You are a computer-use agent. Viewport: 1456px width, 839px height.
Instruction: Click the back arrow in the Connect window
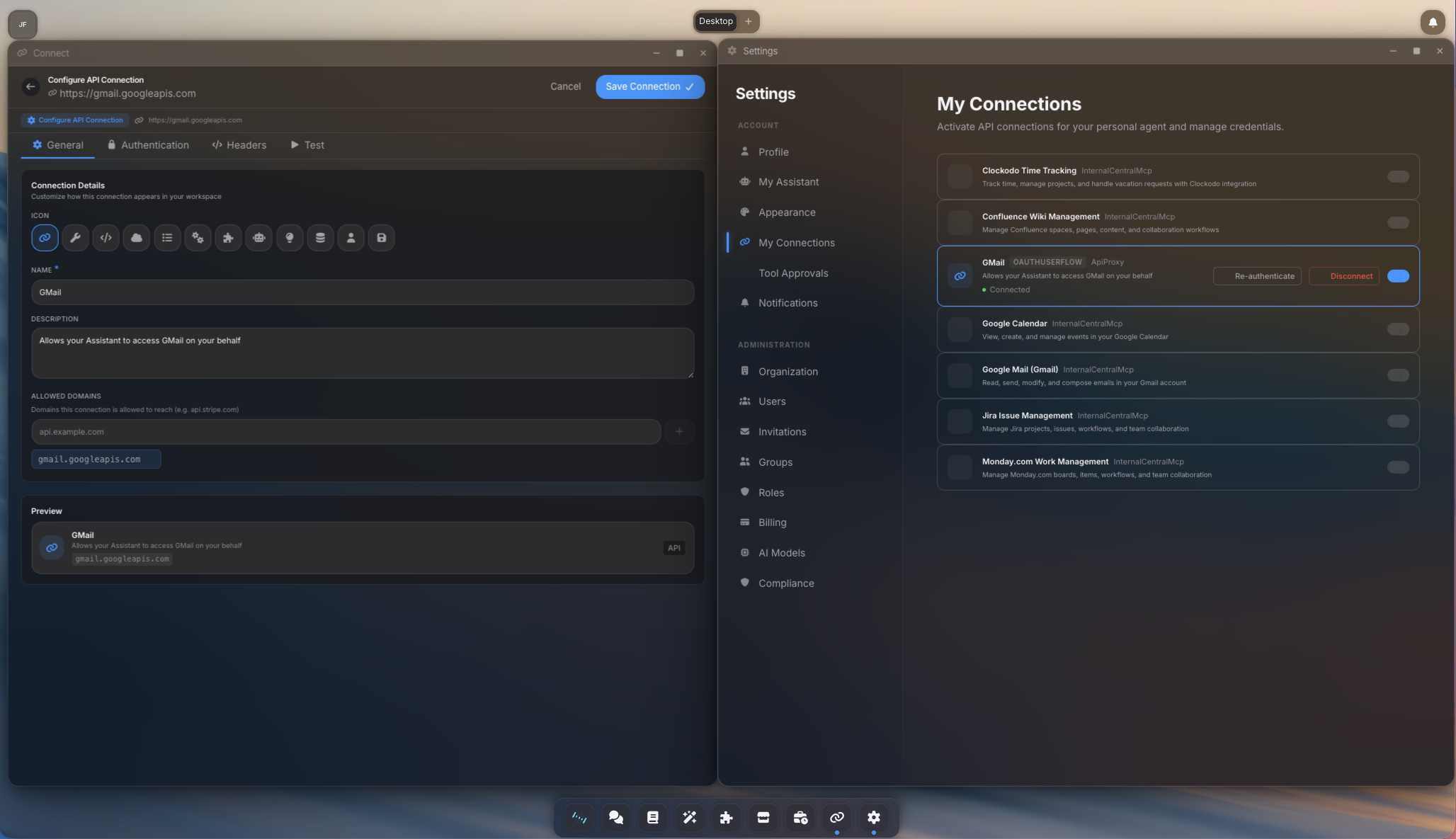point(30,86)
